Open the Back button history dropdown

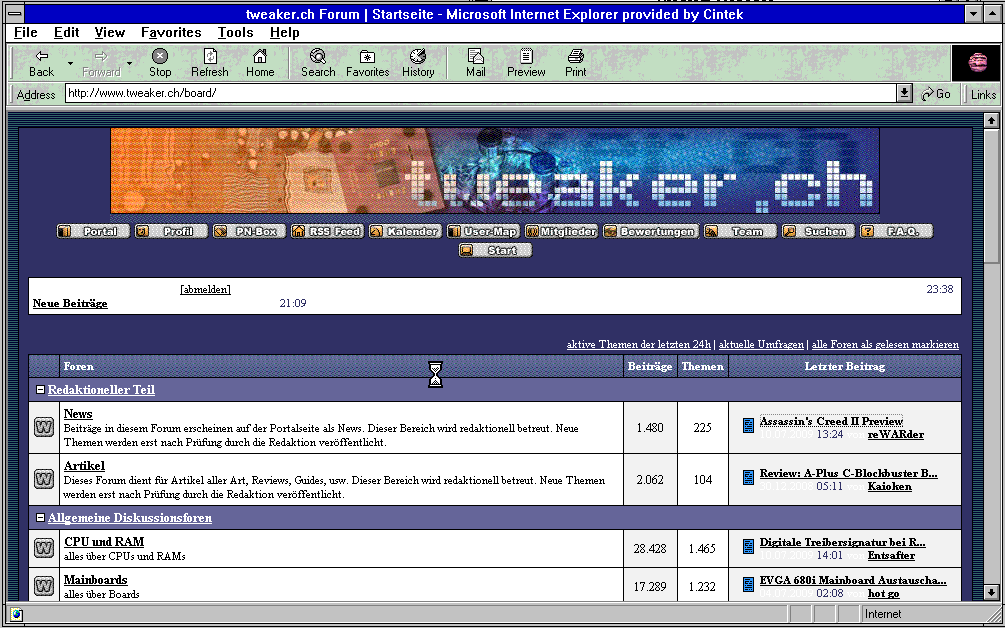pos(70,63)
